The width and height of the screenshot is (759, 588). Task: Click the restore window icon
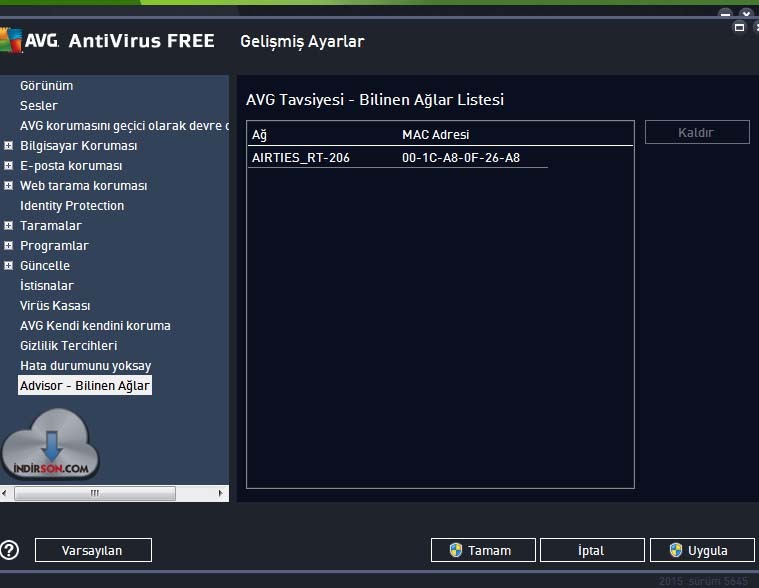(739, 27)
